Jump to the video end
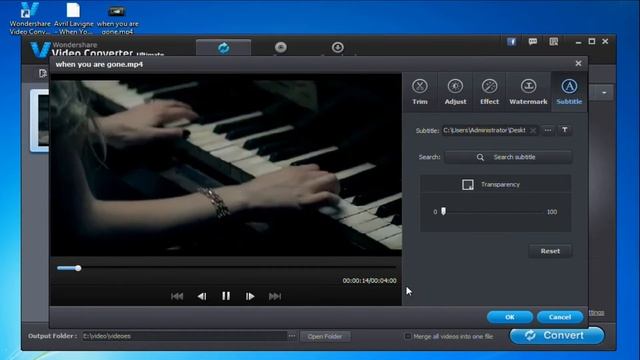This screenshot has height=360, width=640. point(275,296)
